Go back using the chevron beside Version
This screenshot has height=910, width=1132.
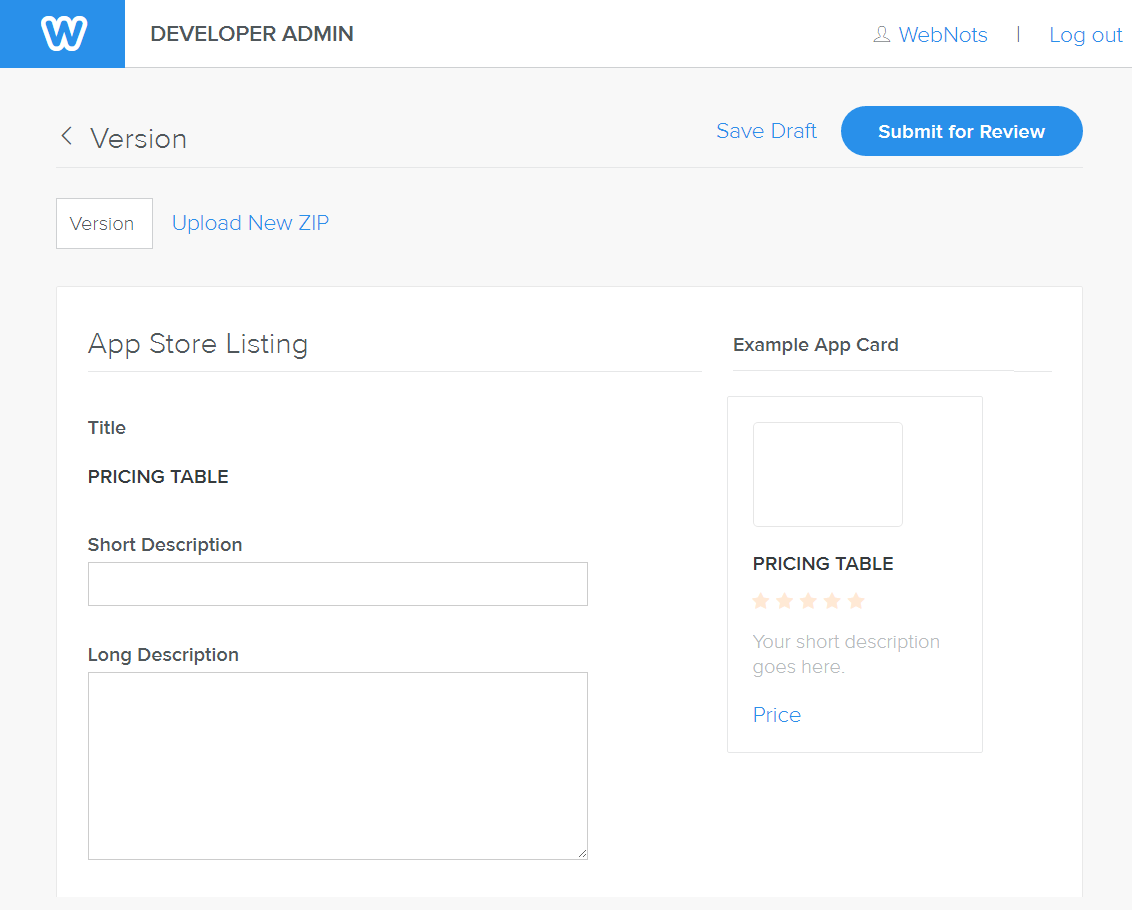point(67,137)
